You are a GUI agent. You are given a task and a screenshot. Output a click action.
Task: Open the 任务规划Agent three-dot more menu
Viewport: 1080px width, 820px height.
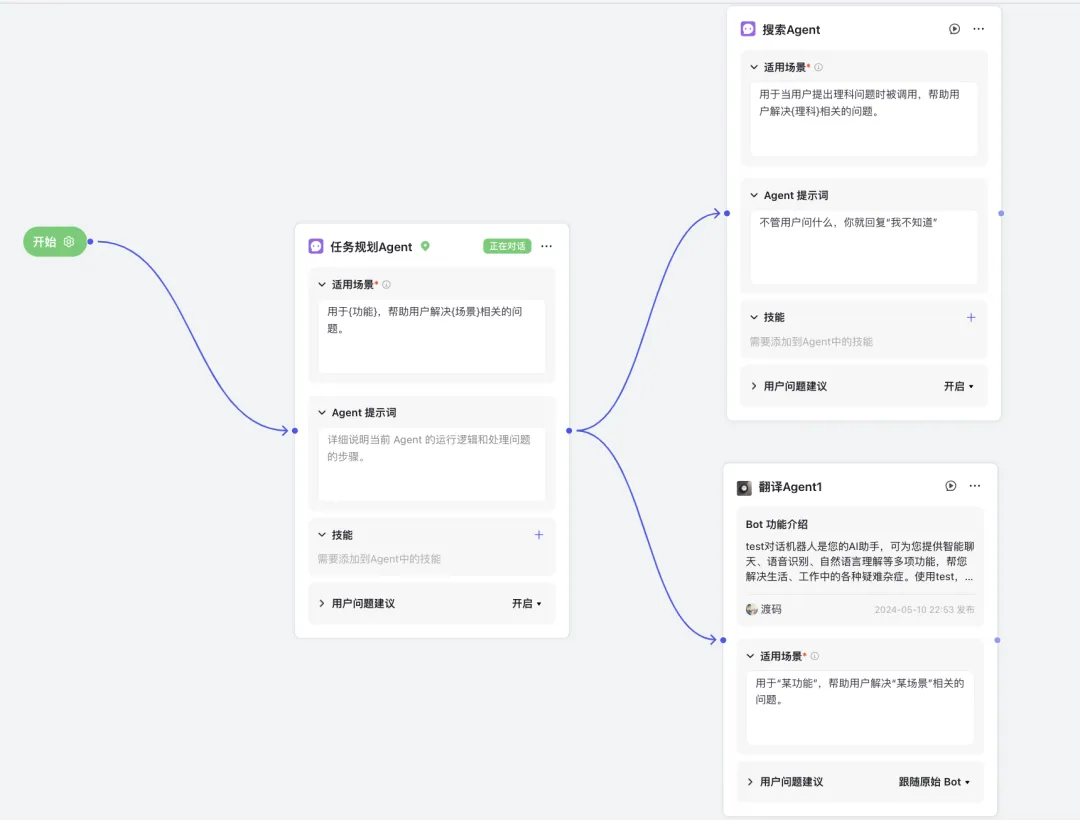tap(546, 246)
